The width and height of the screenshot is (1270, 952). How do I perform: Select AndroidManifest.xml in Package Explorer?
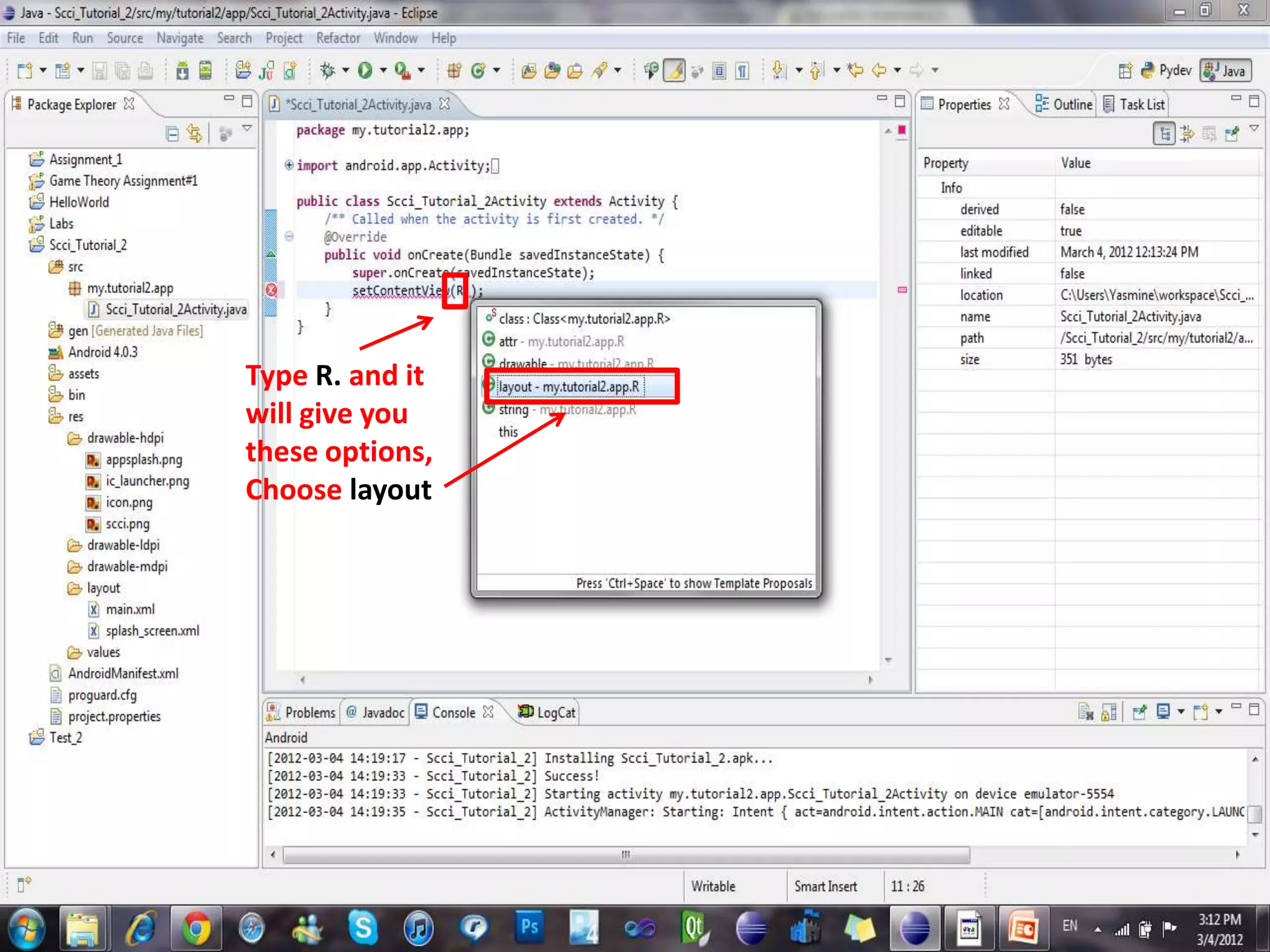click(115, 673)
